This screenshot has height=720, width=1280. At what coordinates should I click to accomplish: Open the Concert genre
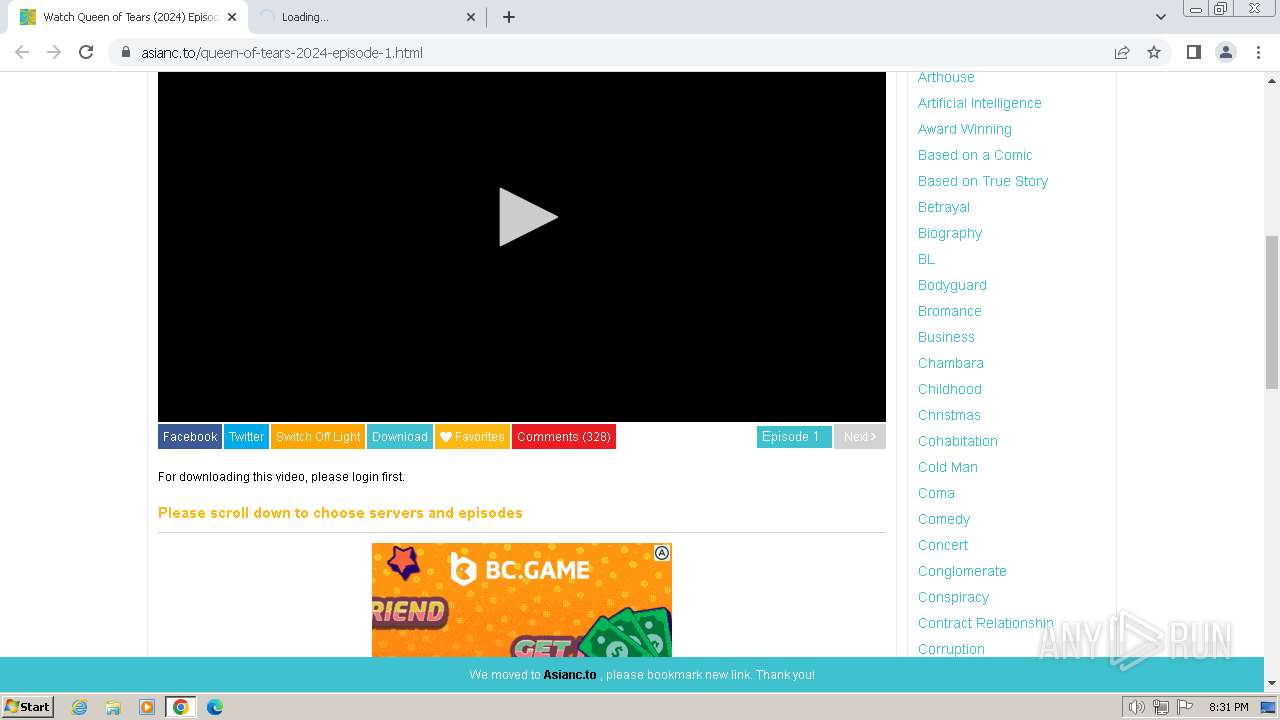click(943, 545)
